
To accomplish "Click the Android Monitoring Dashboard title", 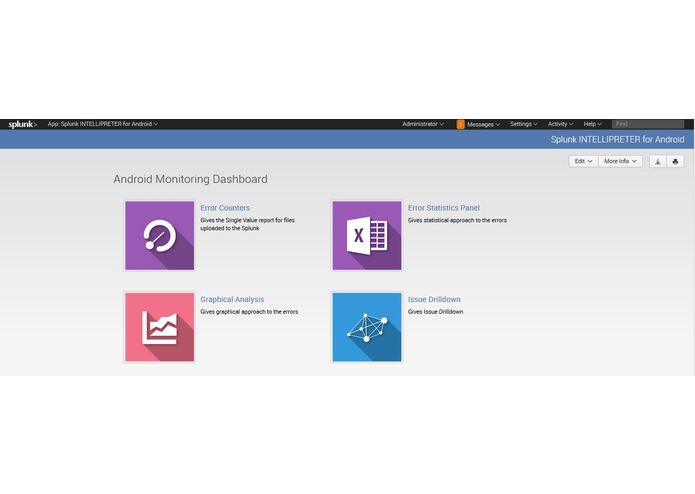I will click(190, 179).
